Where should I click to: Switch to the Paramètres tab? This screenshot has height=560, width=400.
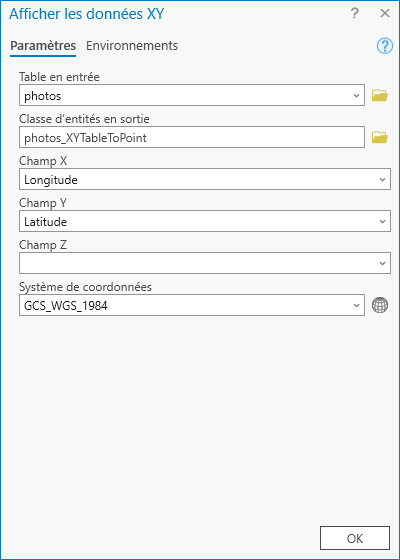(43, 46)
